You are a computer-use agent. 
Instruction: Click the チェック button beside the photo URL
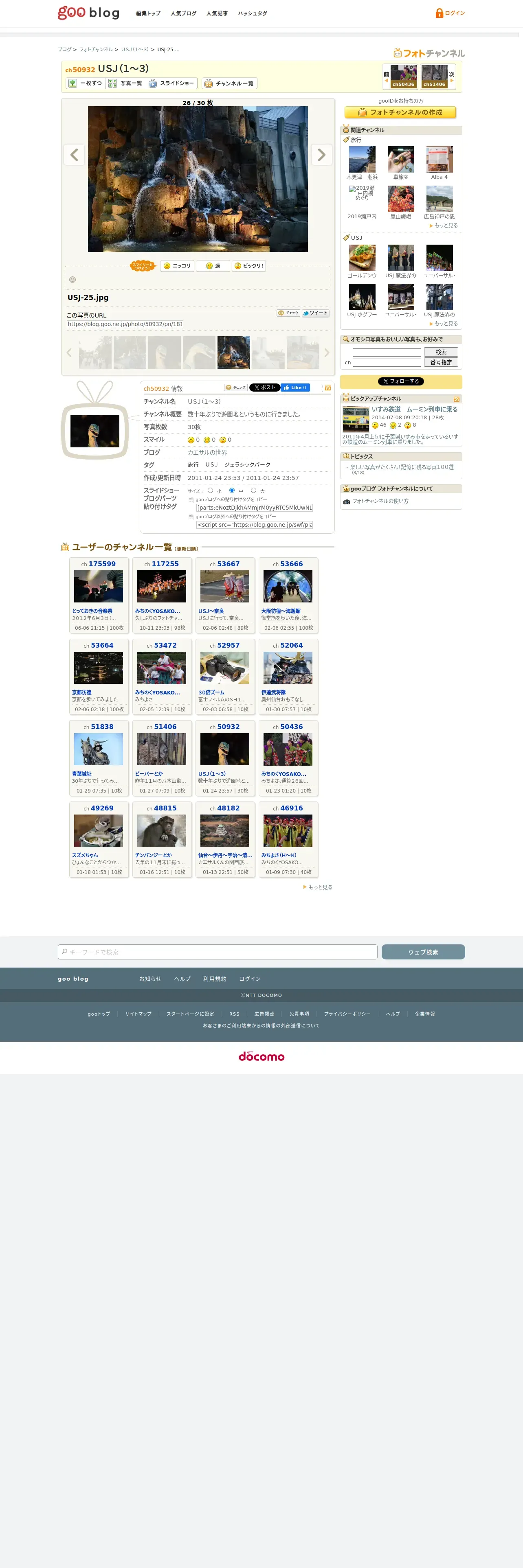(x=288, y=313)
